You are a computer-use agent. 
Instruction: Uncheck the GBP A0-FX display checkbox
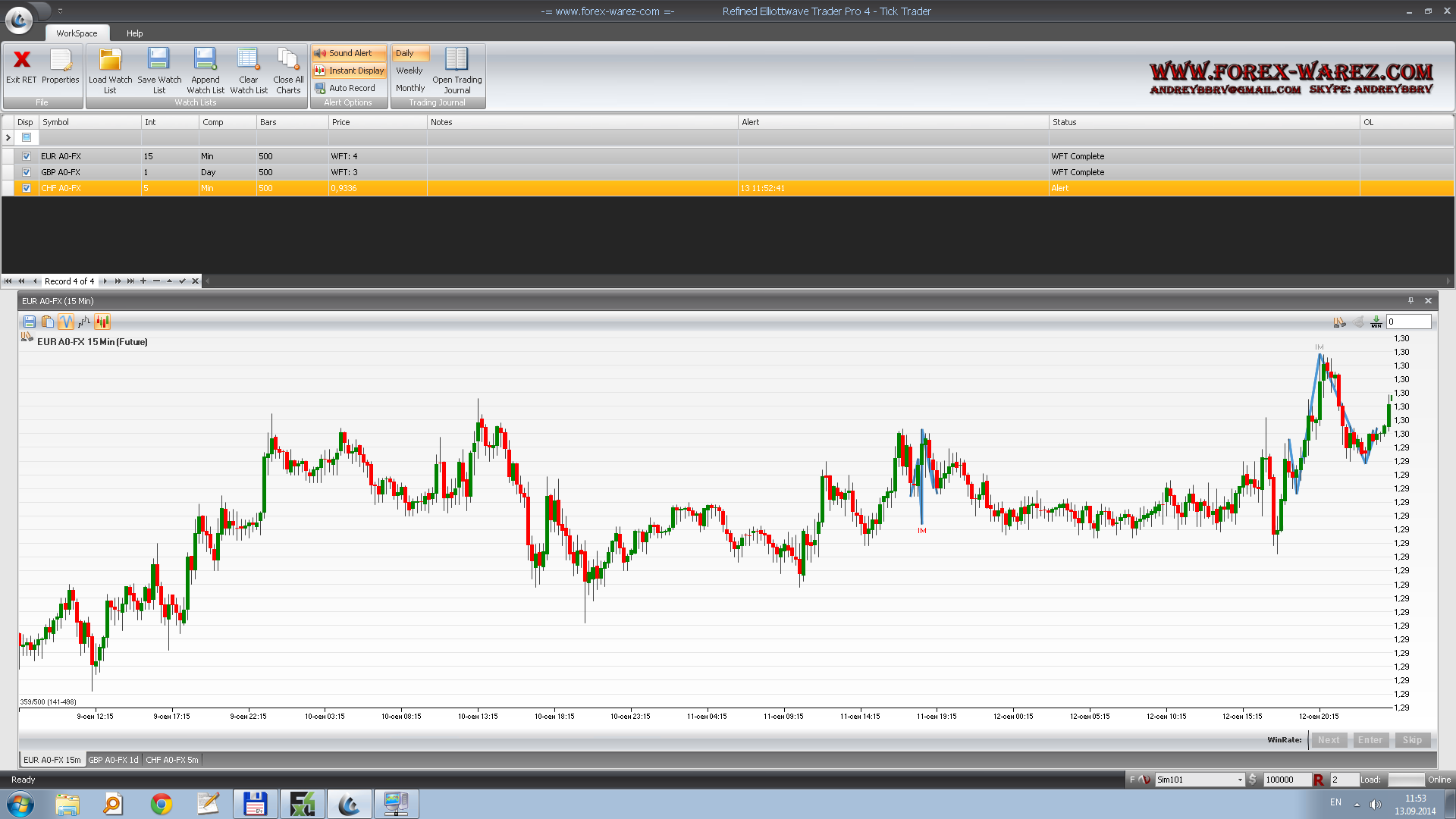tap(27, 173)
